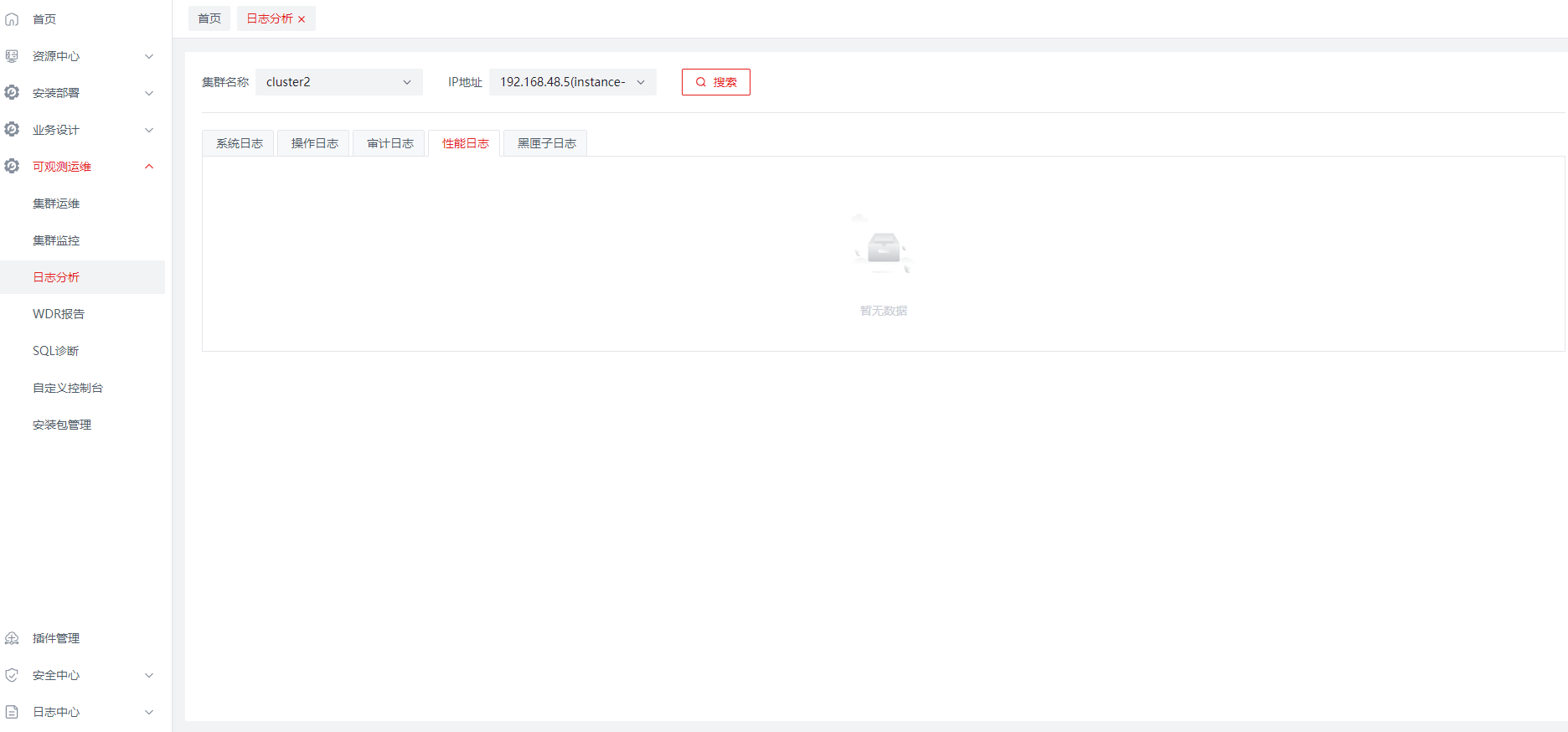This screenshot has height=732, width=1568.
Task: Expand the 资源中心 menu chevron
Action: coord(149,56)
